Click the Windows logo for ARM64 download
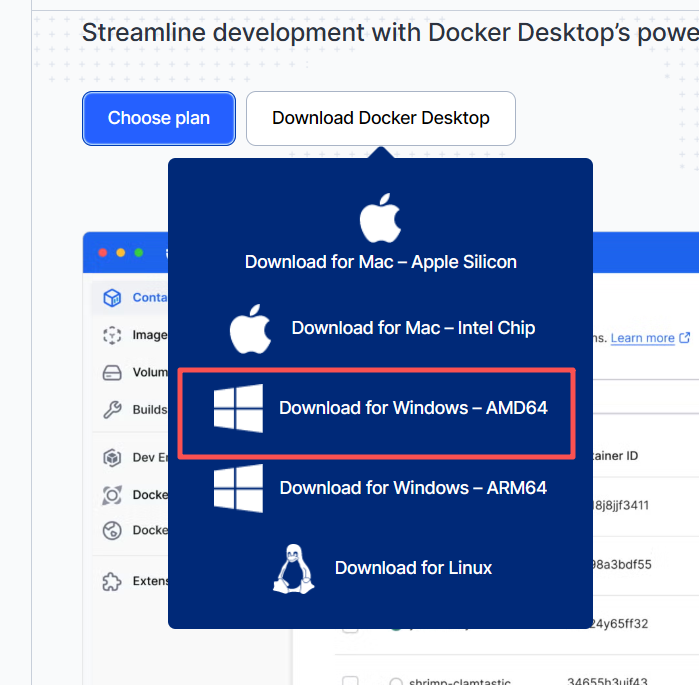 [x=238, y=488]
